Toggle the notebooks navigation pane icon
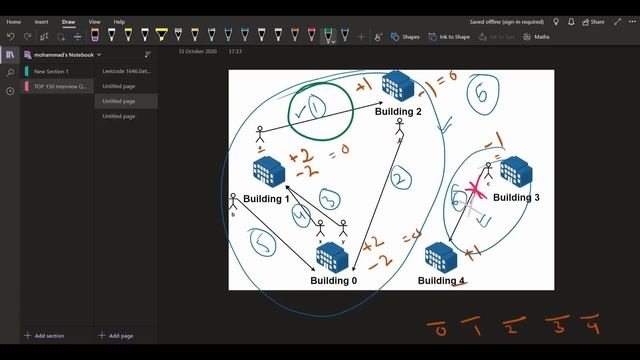640x360 pixels. point(10,55)
